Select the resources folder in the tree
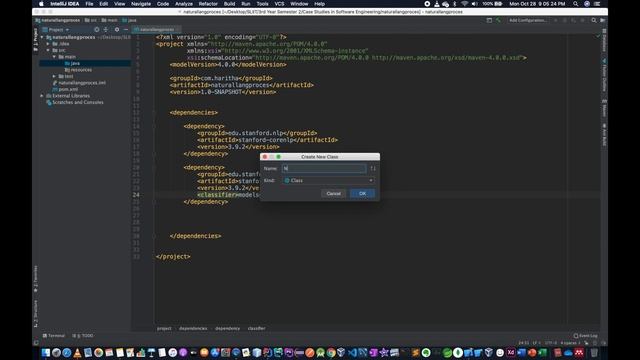 coord(78,70)
